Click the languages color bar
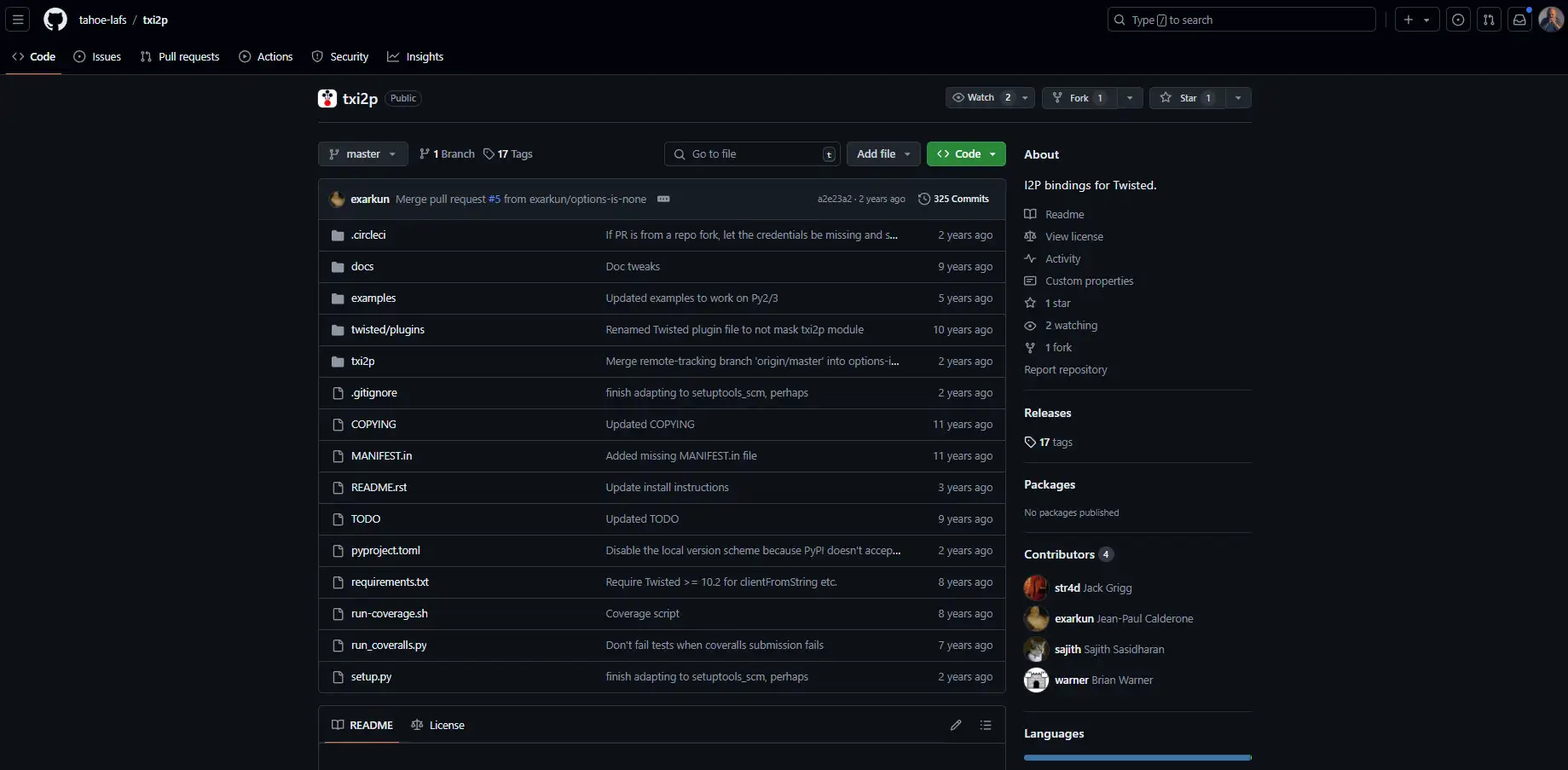The height and width of the screenshot is (770, 1568). coord(1137,757)
